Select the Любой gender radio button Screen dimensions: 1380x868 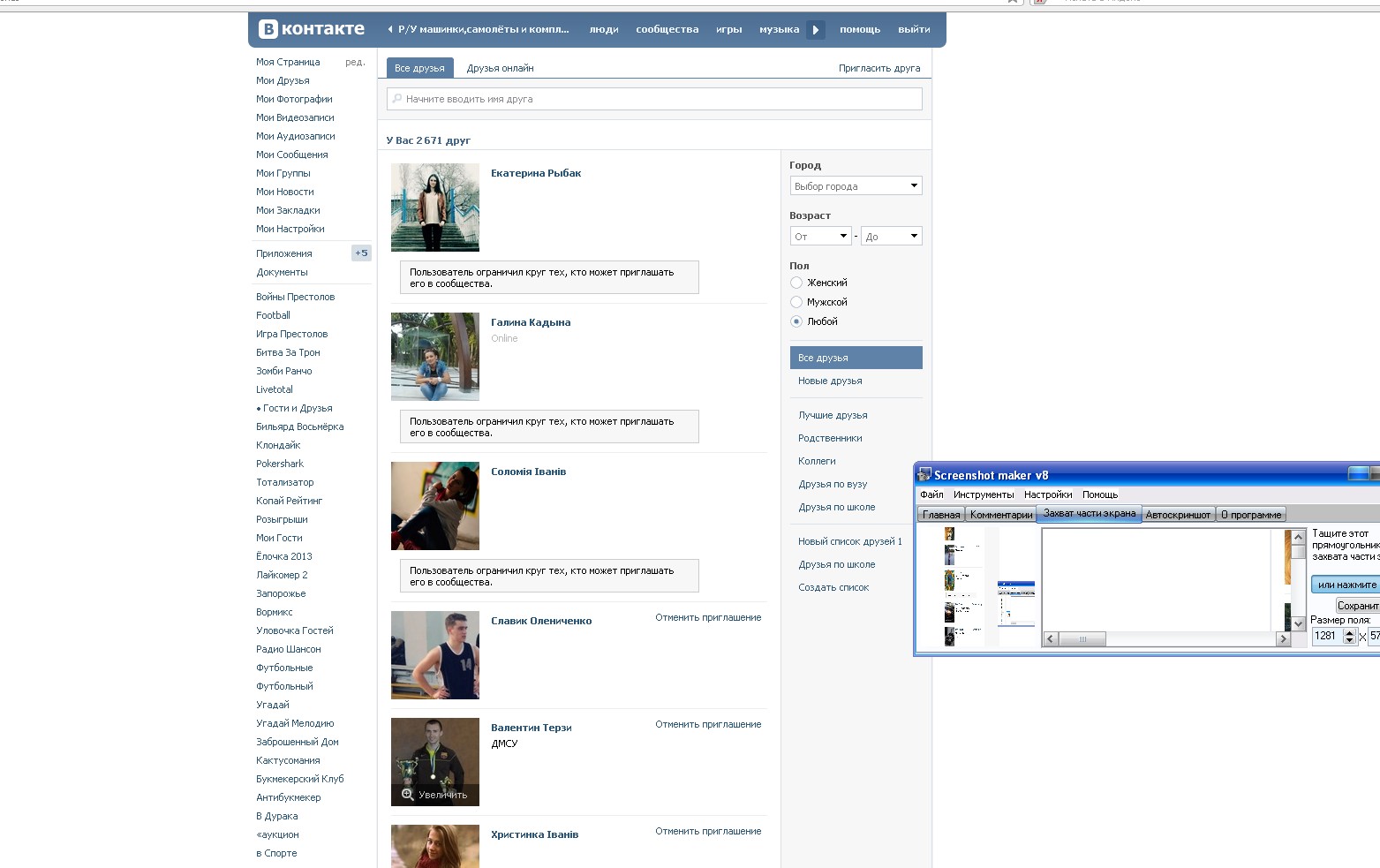coord(796,321)
